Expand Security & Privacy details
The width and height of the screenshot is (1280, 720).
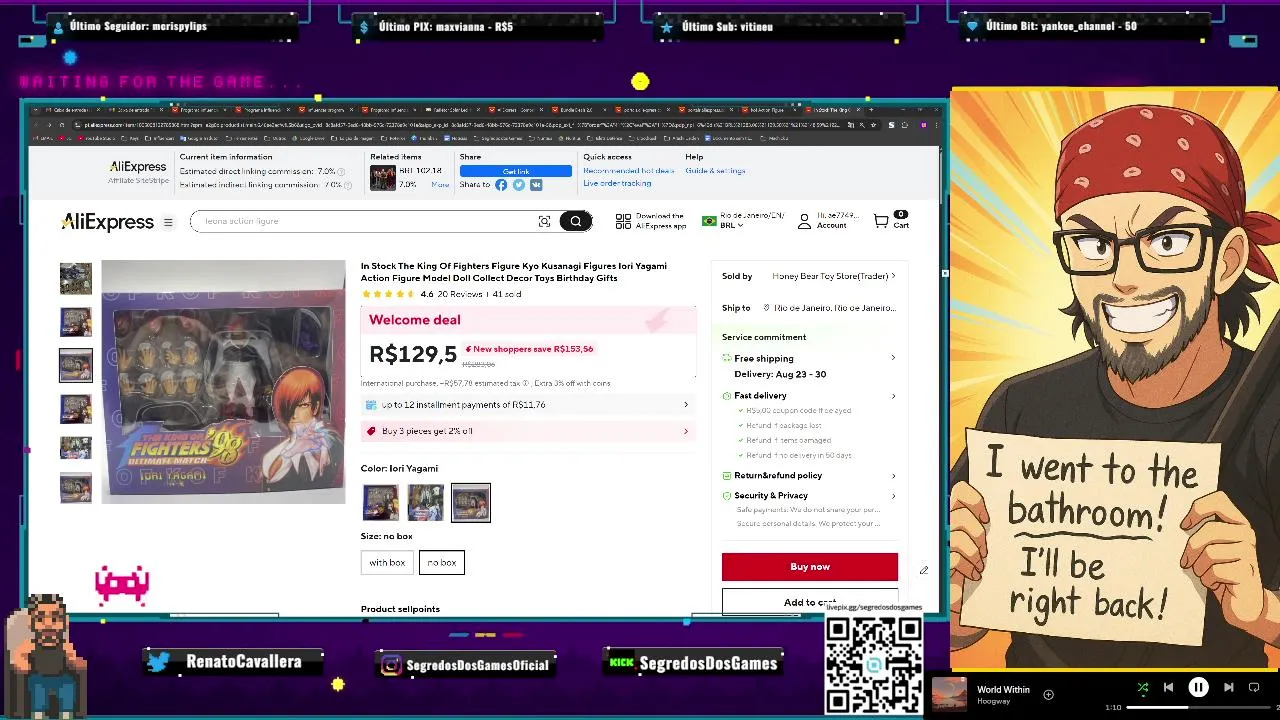[893, 496]
